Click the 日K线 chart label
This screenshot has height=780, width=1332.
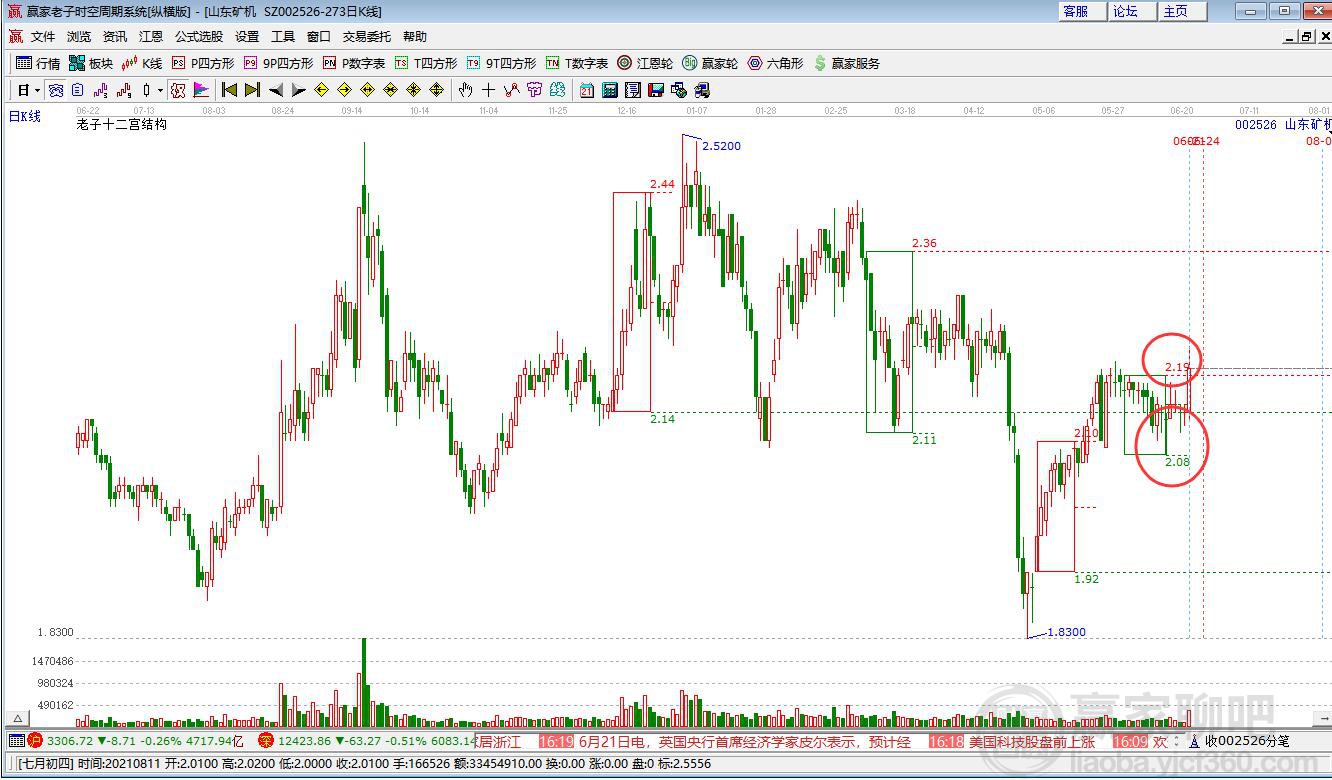click(x=25, y=116)
